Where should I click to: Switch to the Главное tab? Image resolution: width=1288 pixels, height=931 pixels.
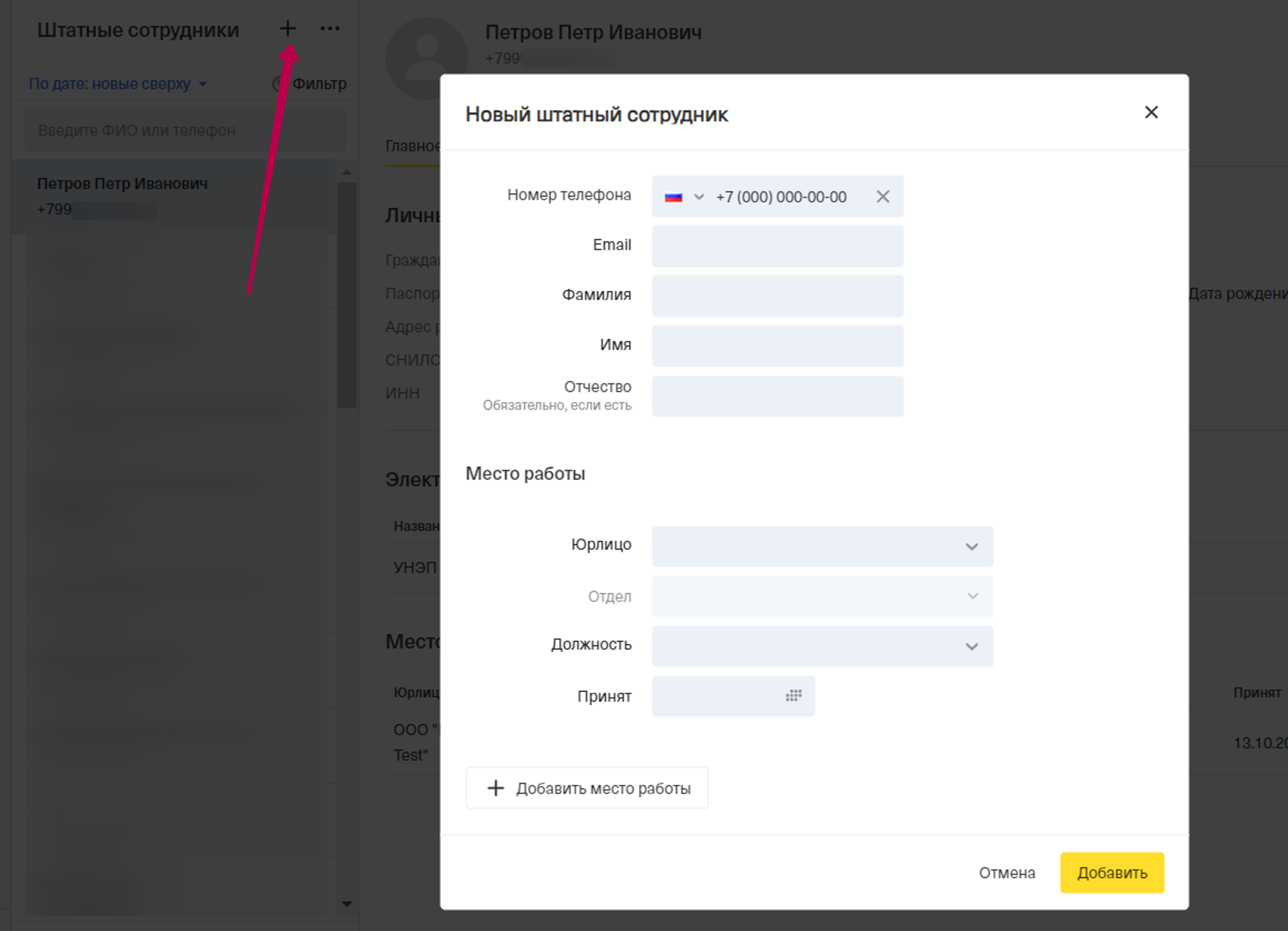click(x=412, y=146)
